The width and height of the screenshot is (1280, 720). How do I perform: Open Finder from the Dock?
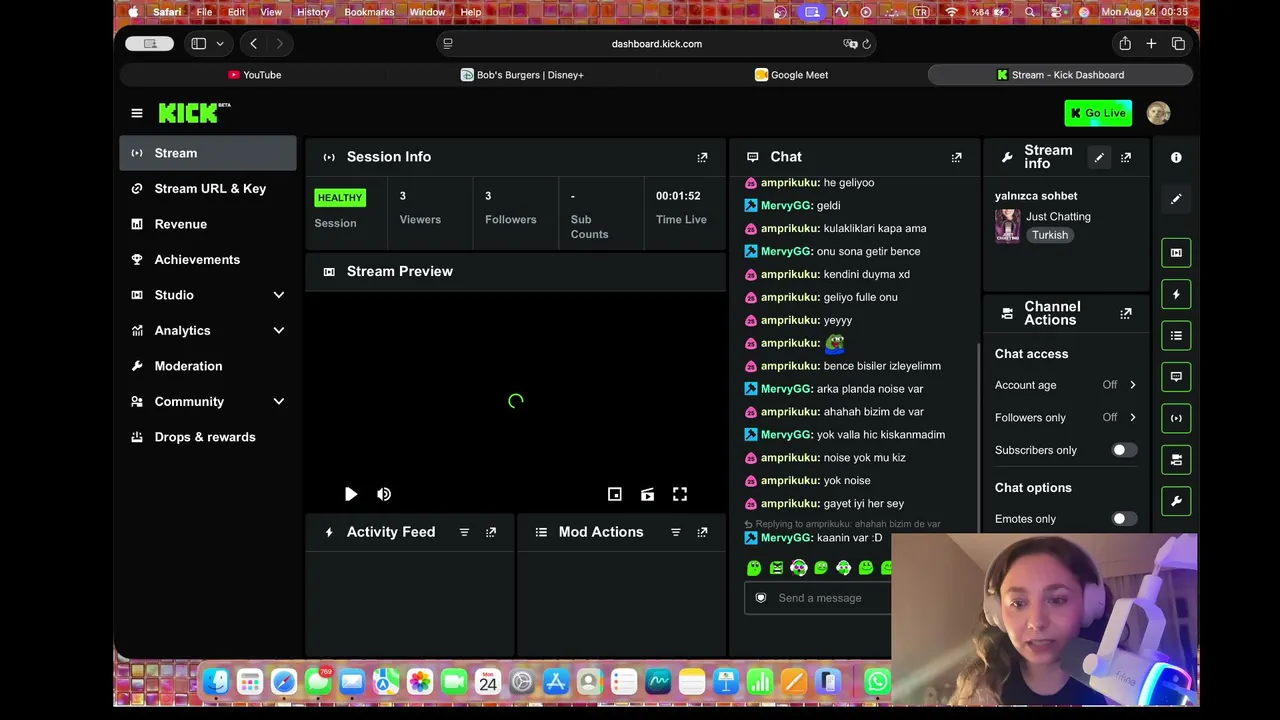(x=216, y=682)
